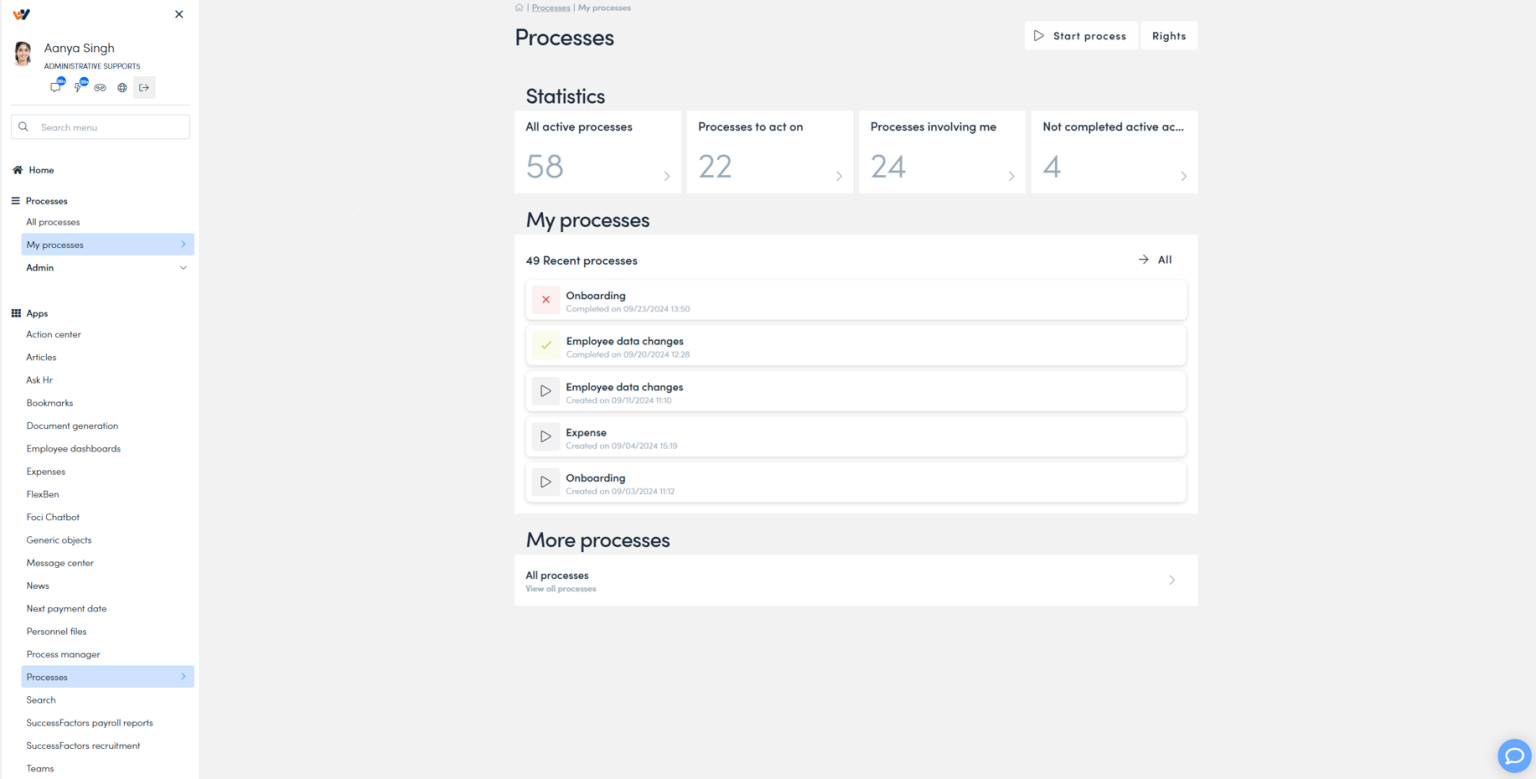Open the Rights button
Image resolution: width=1536 pixels, height=779 pixels.
(1168, 35)
